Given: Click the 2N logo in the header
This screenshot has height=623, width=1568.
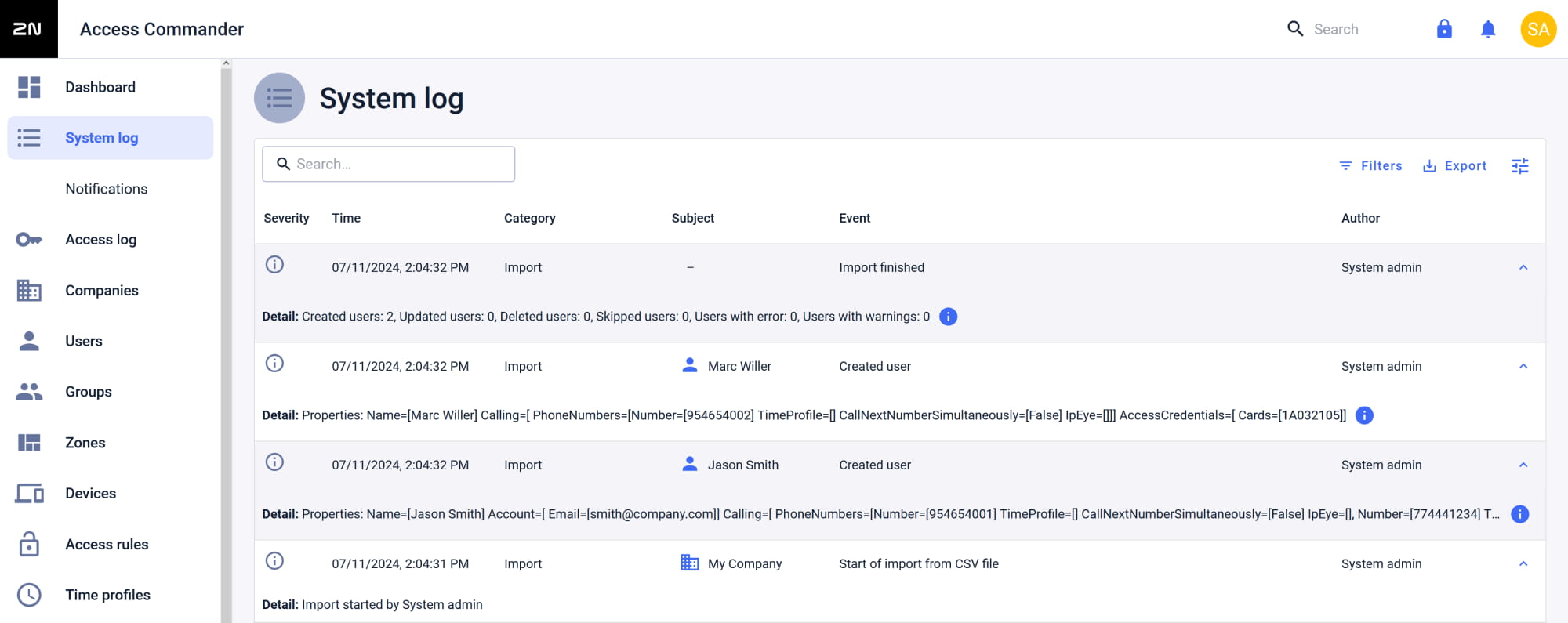Looking at the screenshot, I should pos(28,29).
